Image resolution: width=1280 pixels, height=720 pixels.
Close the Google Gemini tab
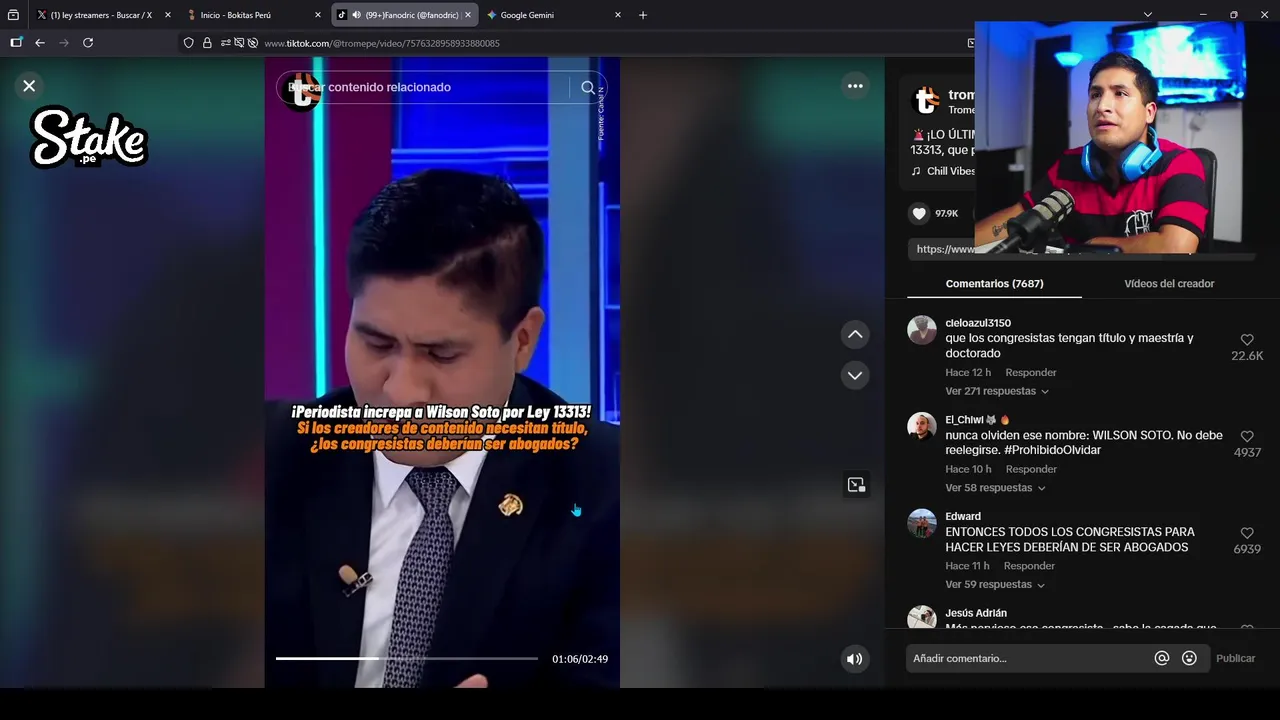617,15
